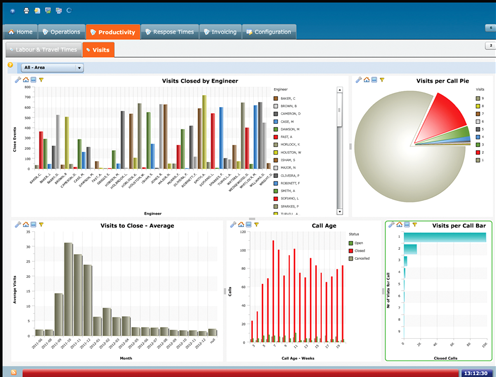
Task: Switch to the Operations tab
Action: pyautogui.click(x=61, y=32)
